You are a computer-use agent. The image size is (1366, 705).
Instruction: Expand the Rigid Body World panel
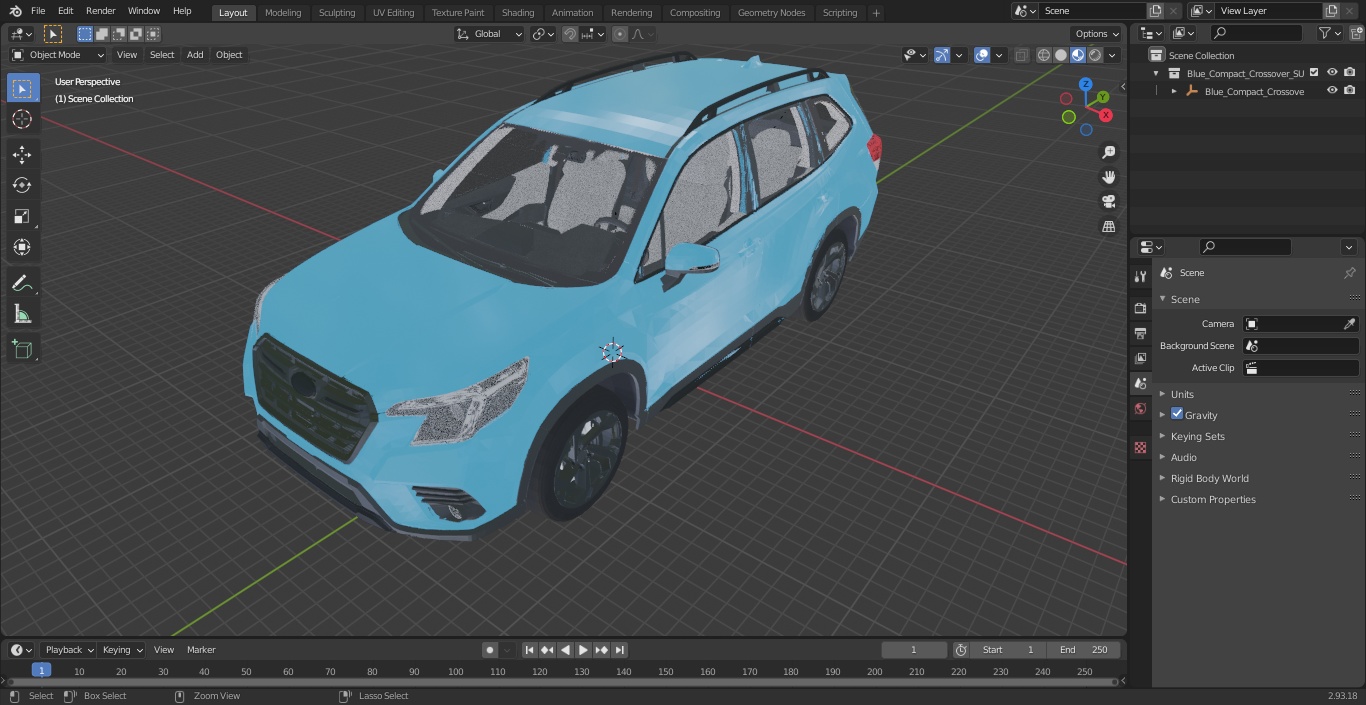(1209, 478)
